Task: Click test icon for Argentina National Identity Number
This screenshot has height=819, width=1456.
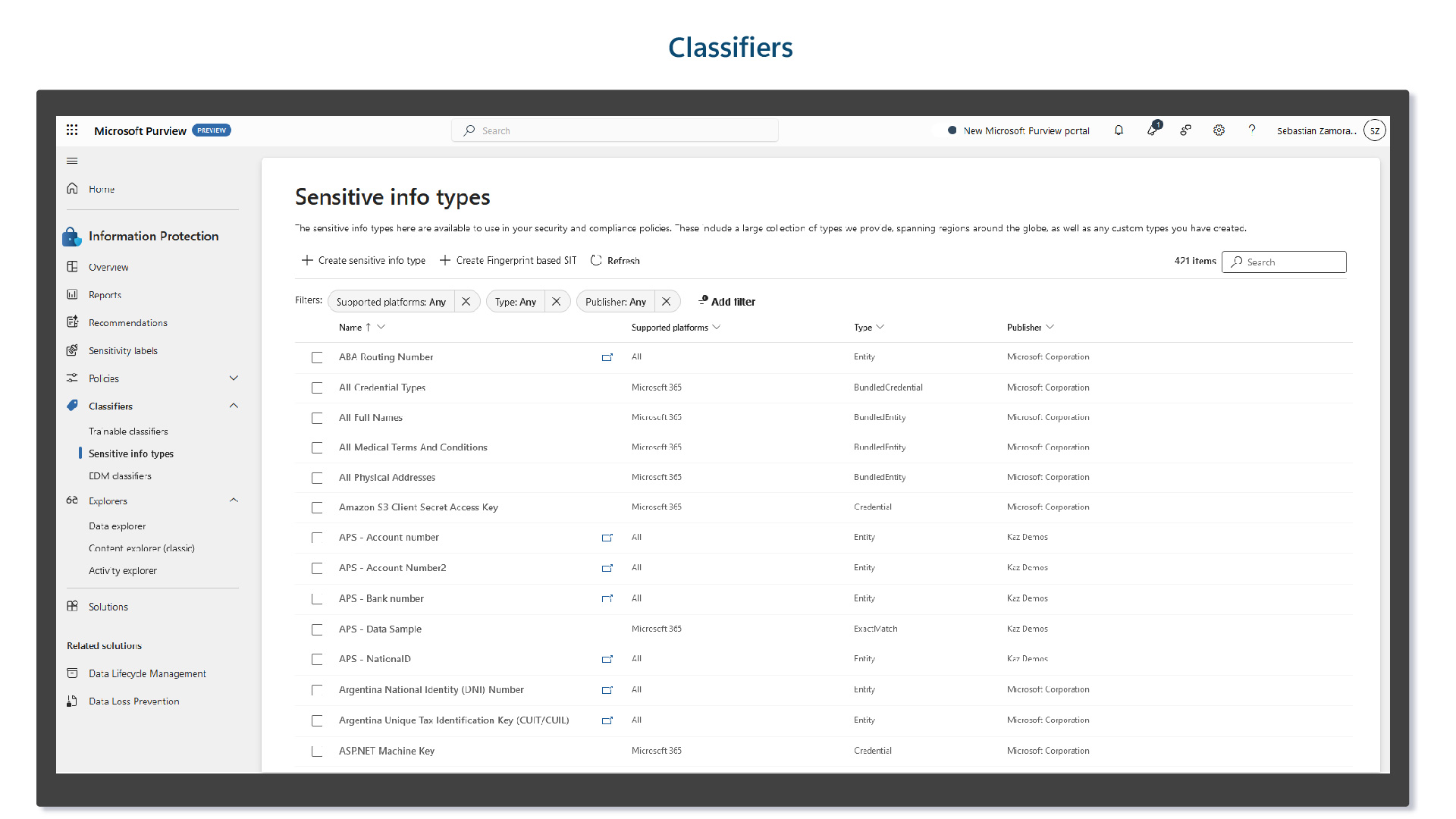Action: [x=607, y=690]
